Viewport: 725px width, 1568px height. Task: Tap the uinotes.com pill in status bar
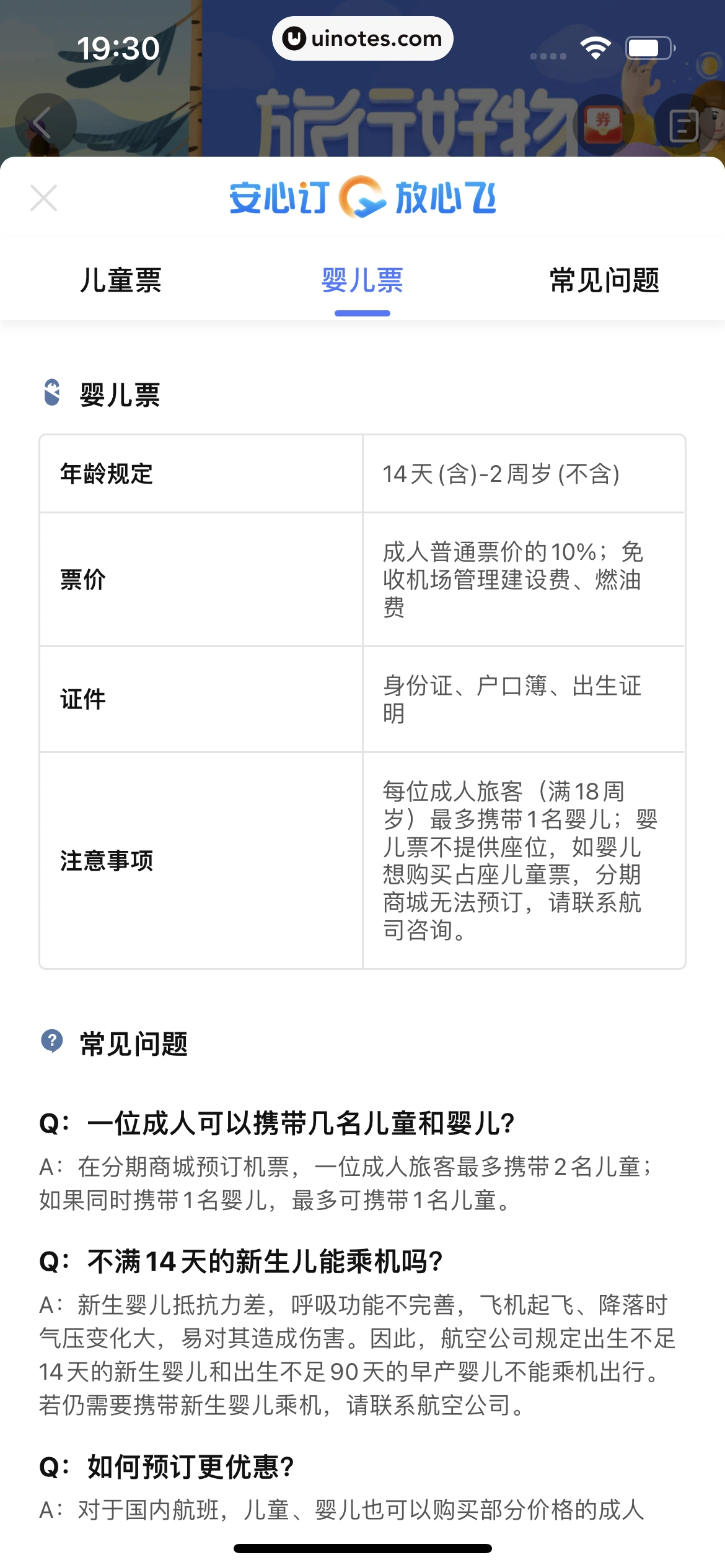[362, 38]
